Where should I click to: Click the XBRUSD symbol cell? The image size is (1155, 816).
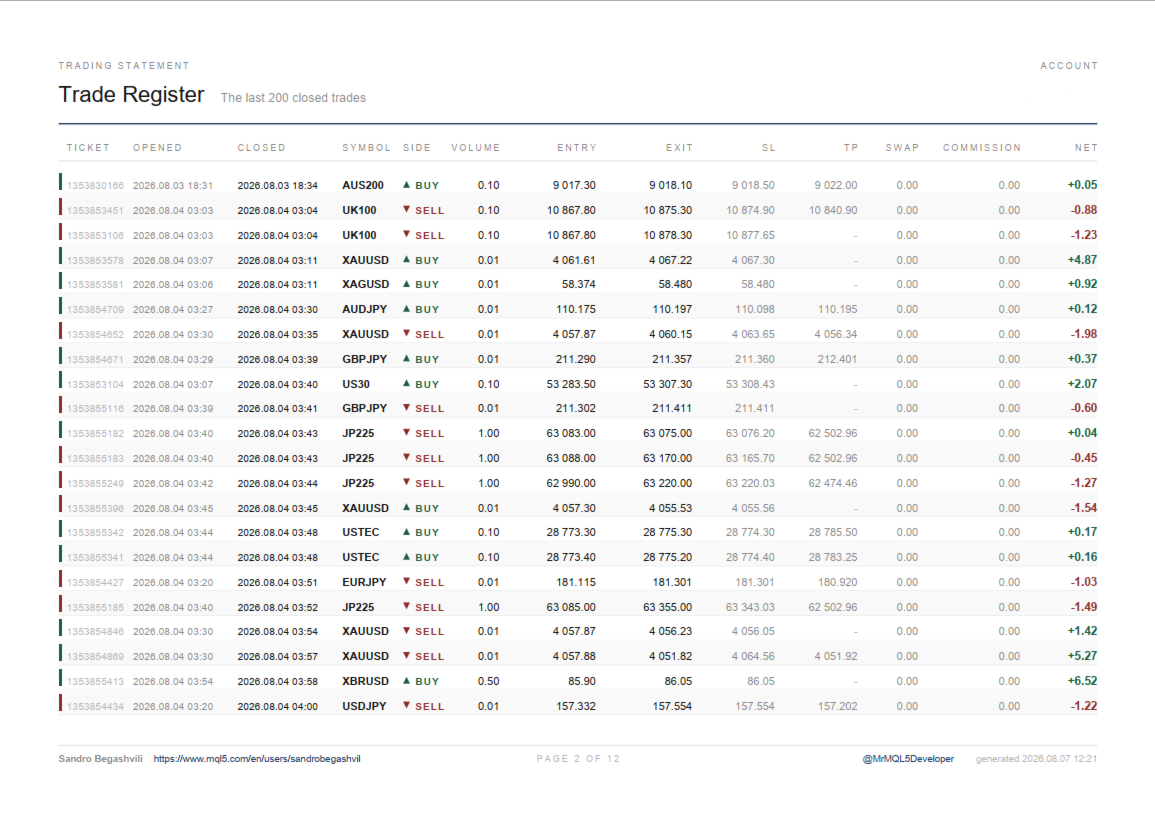[x=365, y=681]
